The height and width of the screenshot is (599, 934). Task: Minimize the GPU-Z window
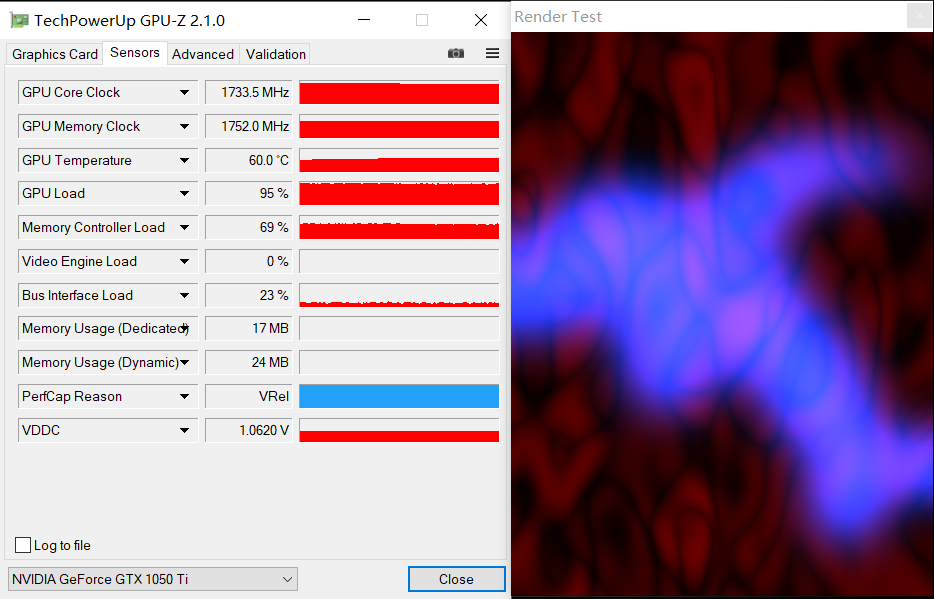(364, 20)
